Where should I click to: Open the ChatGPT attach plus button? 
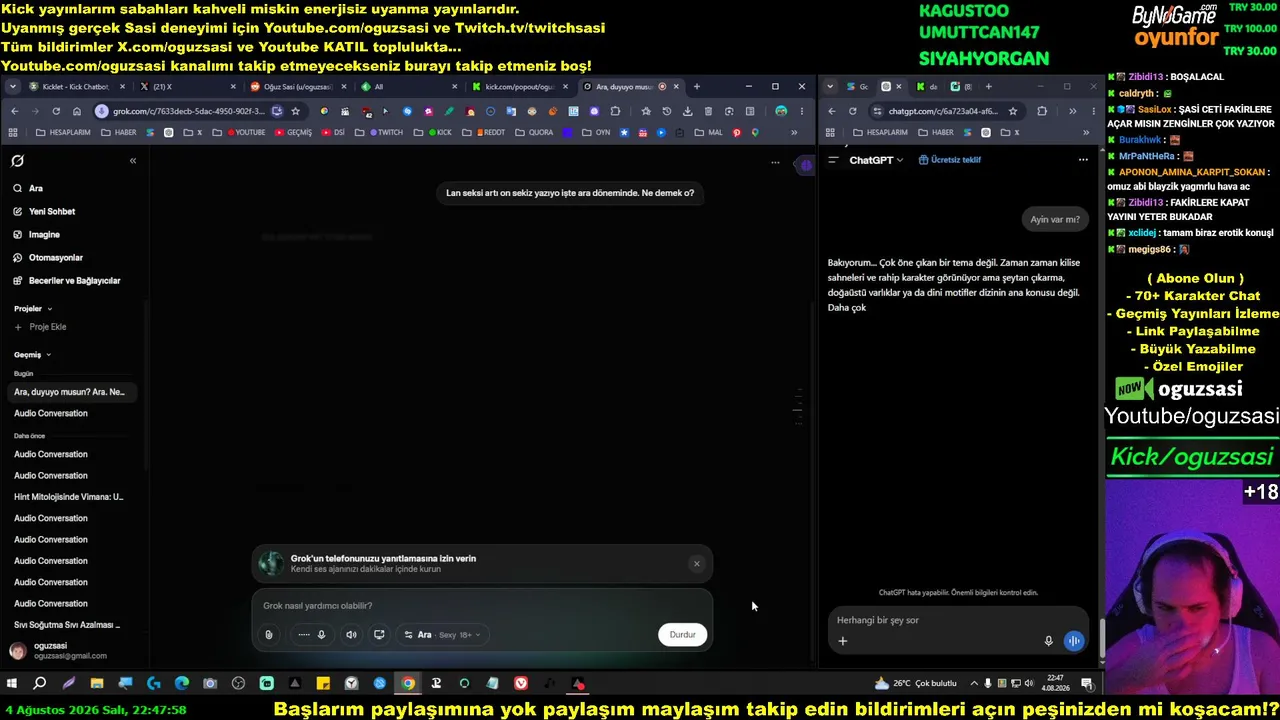coord(843,641)
